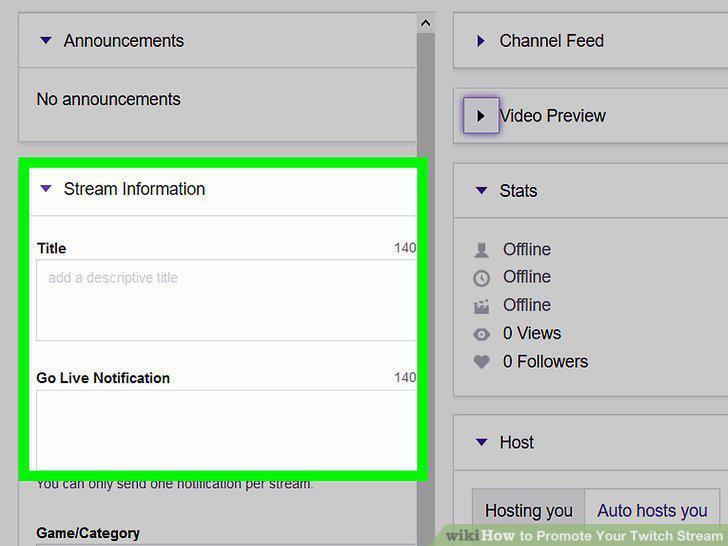
Task: Click the Announcements heading text
Action: coord(124,41)
